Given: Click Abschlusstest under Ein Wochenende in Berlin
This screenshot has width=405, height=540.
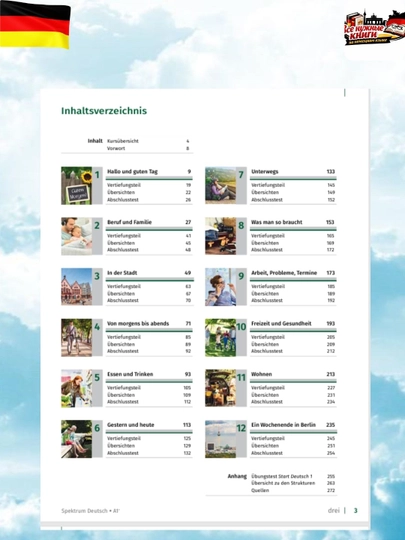Looking at the screenshot, I should click(x=267, y=453).
